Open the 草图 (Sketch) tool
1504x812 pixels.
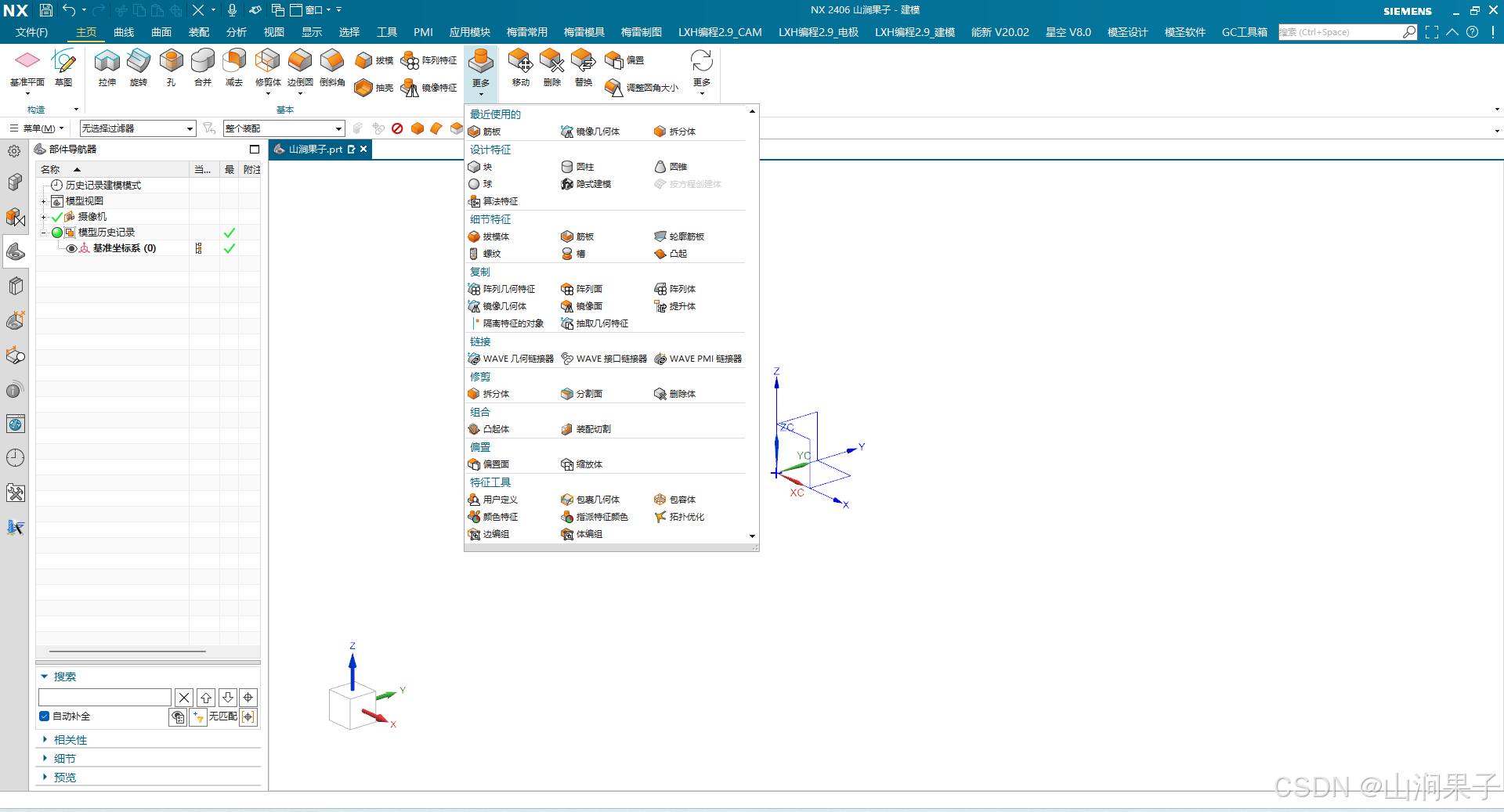(63, 67)
